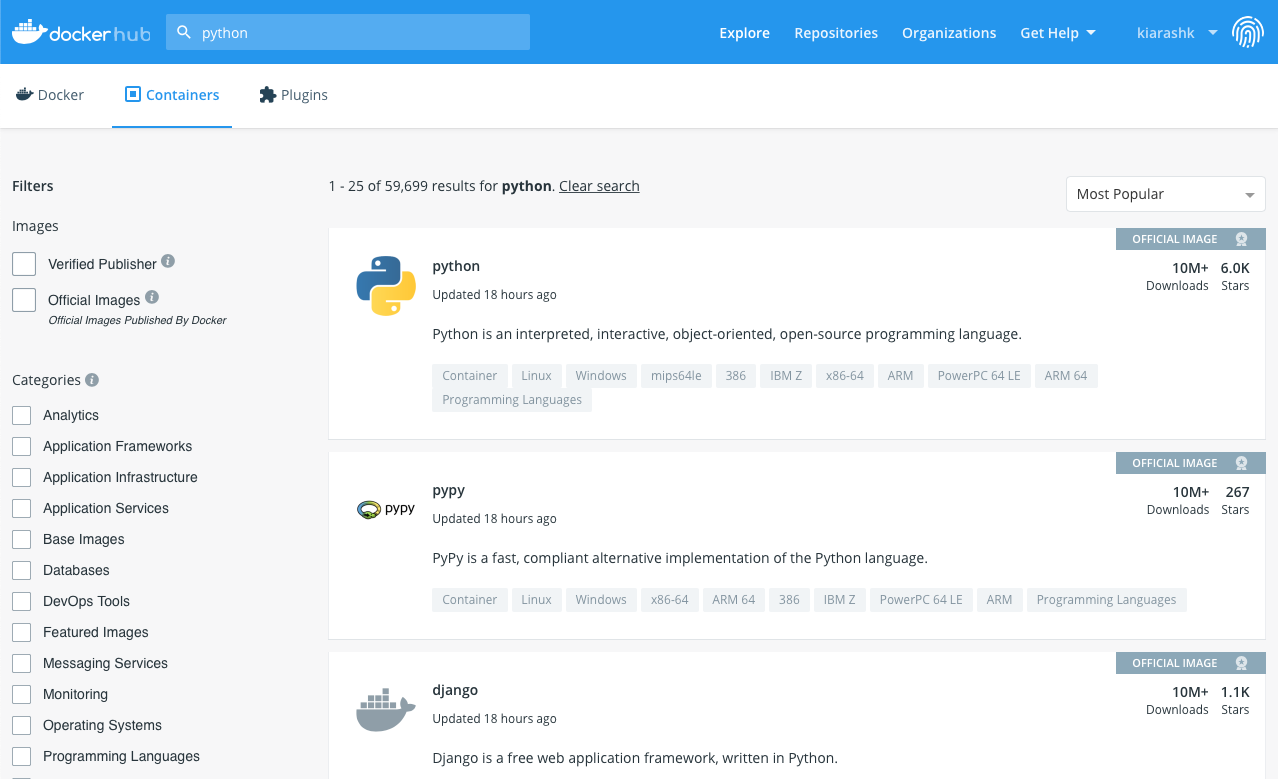Click the Categories info icon

92,380
